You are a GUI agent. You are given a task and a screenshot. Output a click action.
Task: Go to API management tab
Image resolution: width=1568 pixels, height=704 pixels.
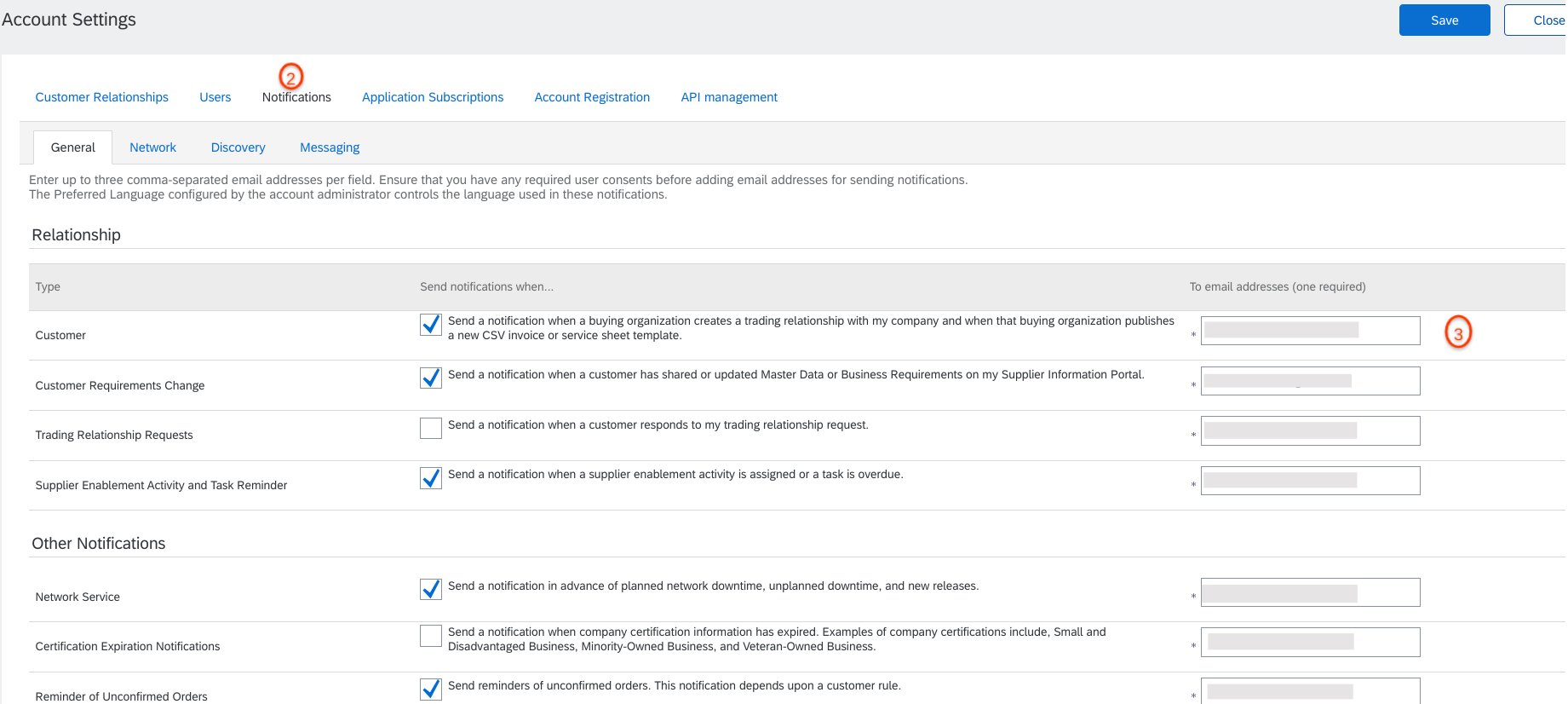(729, 97)
